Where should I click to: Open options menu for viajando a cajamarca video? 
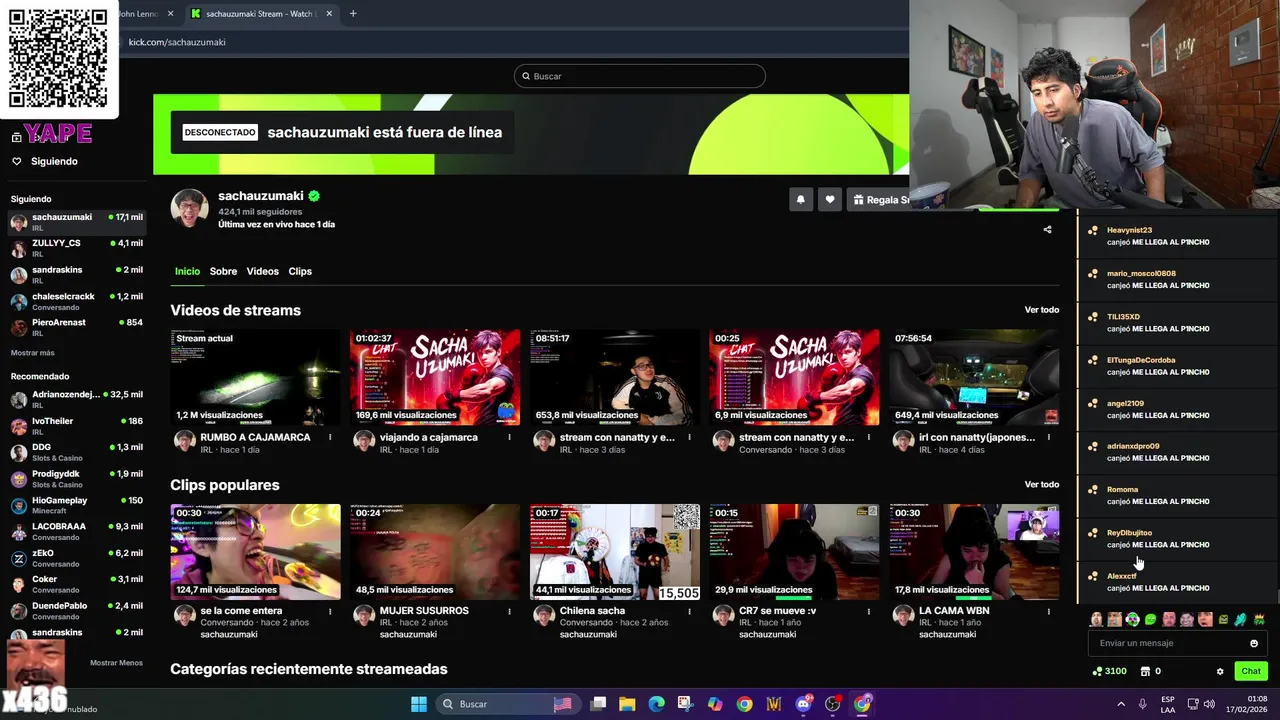click(x=509, y=437)
